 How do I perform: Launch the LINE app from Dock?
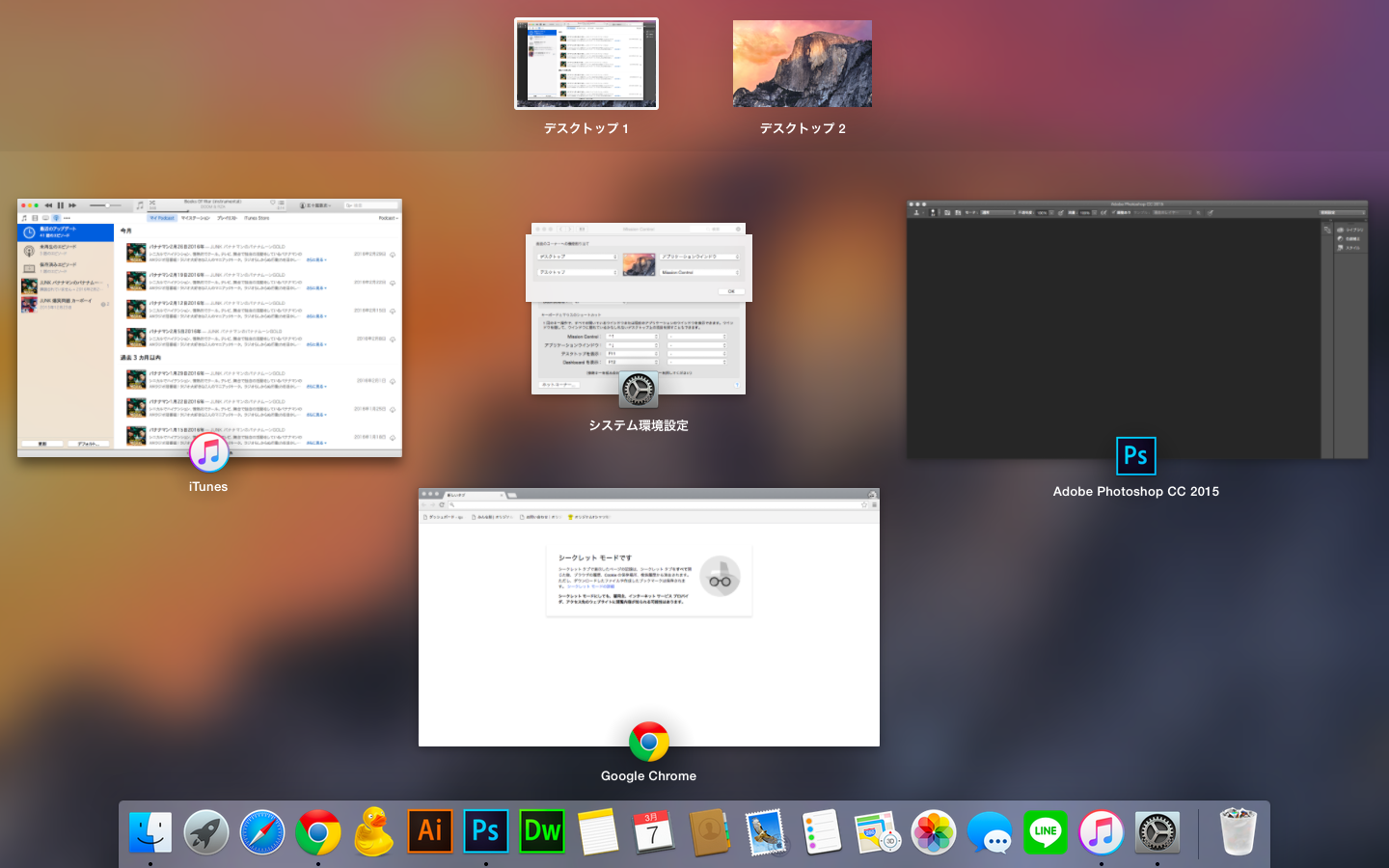(1046, 831)
